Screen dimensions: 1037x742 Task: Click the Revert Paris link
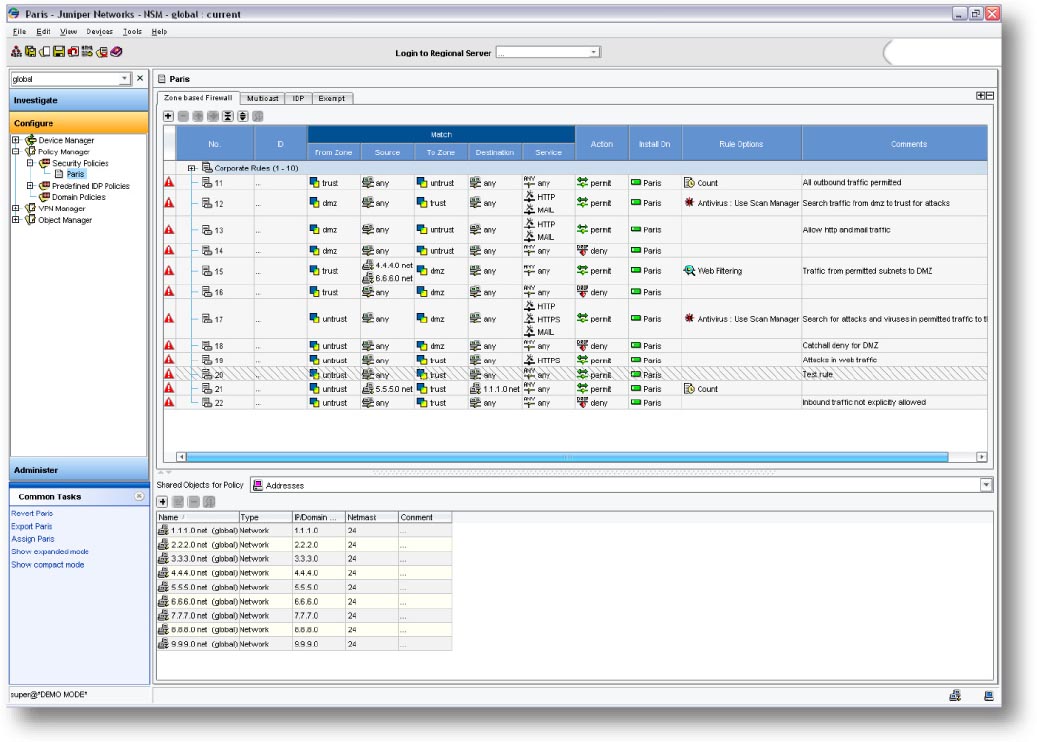[x=32, y=513]
